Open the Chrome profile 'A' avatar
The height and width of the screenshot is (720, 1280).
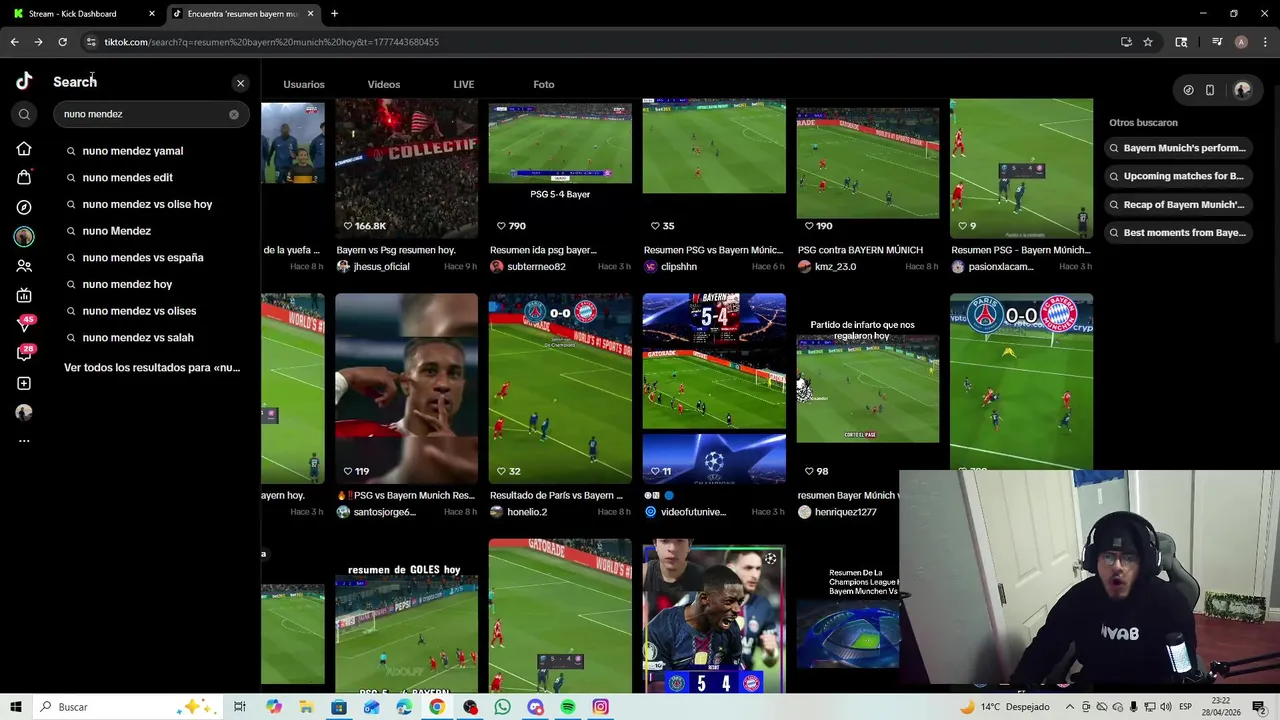(1241, 42)
